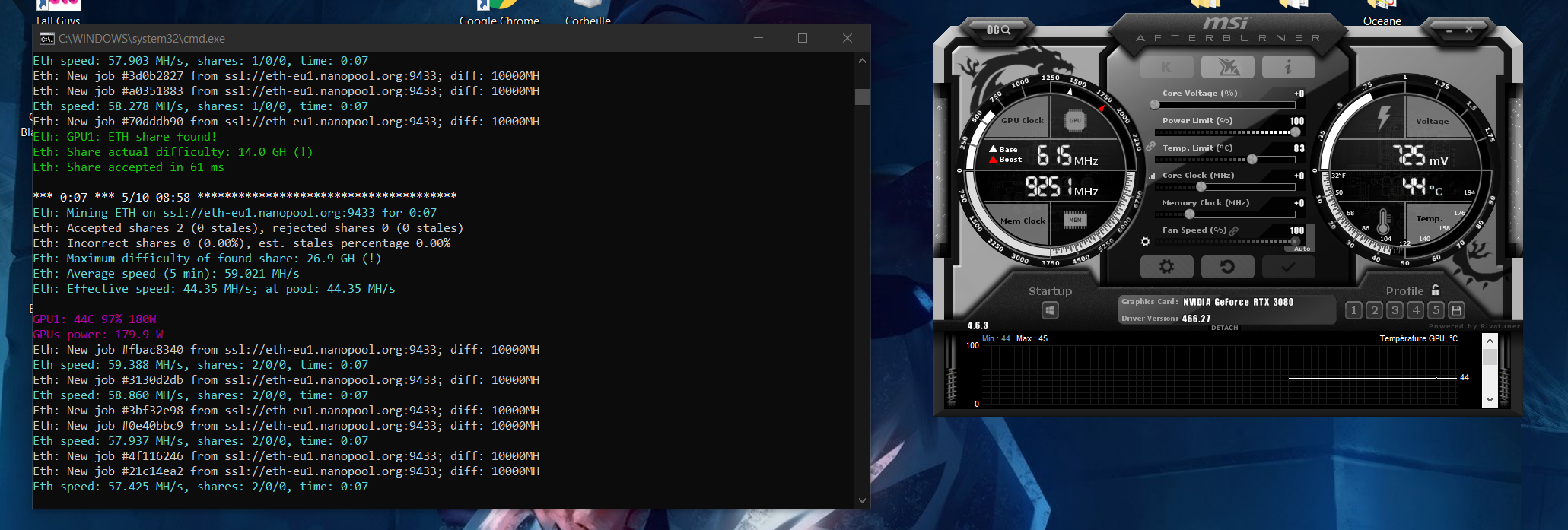The image size is (1568, 530).
Task: Click cmd window scrollbar up arrow
Action: click(x=862, y=61)
